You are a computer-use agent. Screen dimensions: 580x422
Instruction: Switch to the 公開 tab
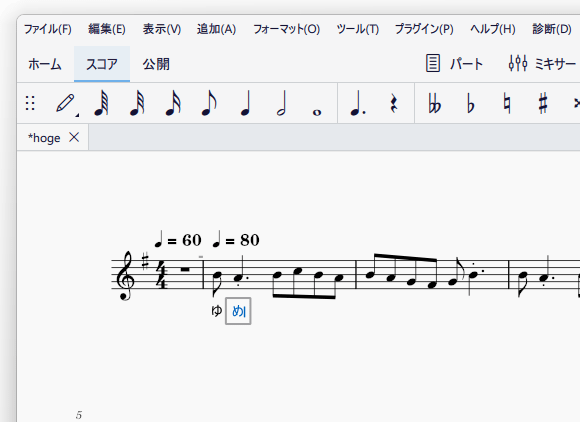[x=156, y=64]
